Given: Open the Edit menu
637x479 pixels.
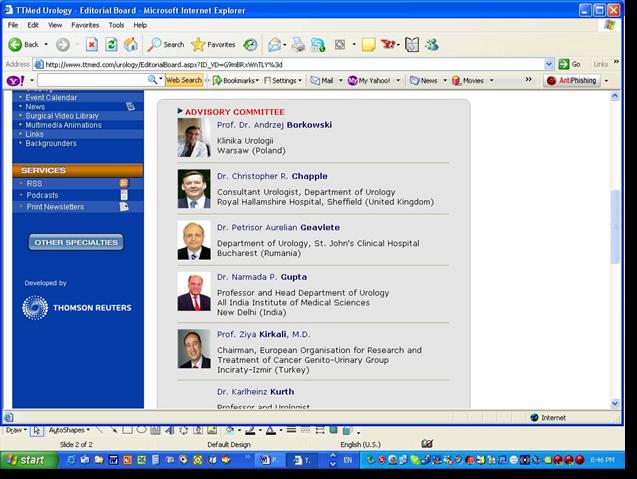Looking at the screenshot, I should tap(33, 25).
